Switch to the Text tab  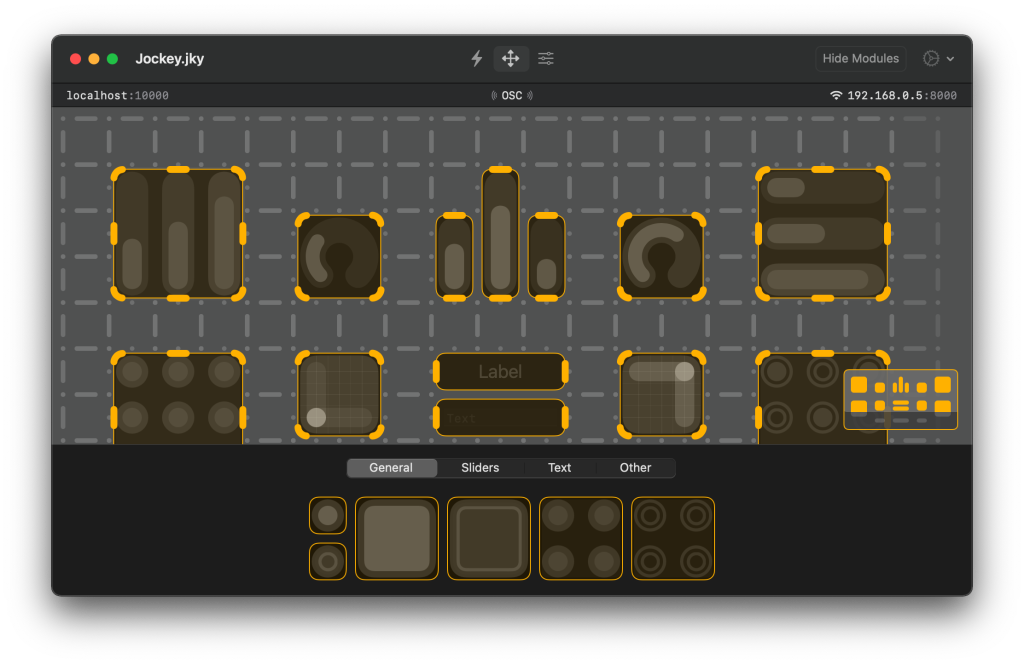click(x=559, y=468)
